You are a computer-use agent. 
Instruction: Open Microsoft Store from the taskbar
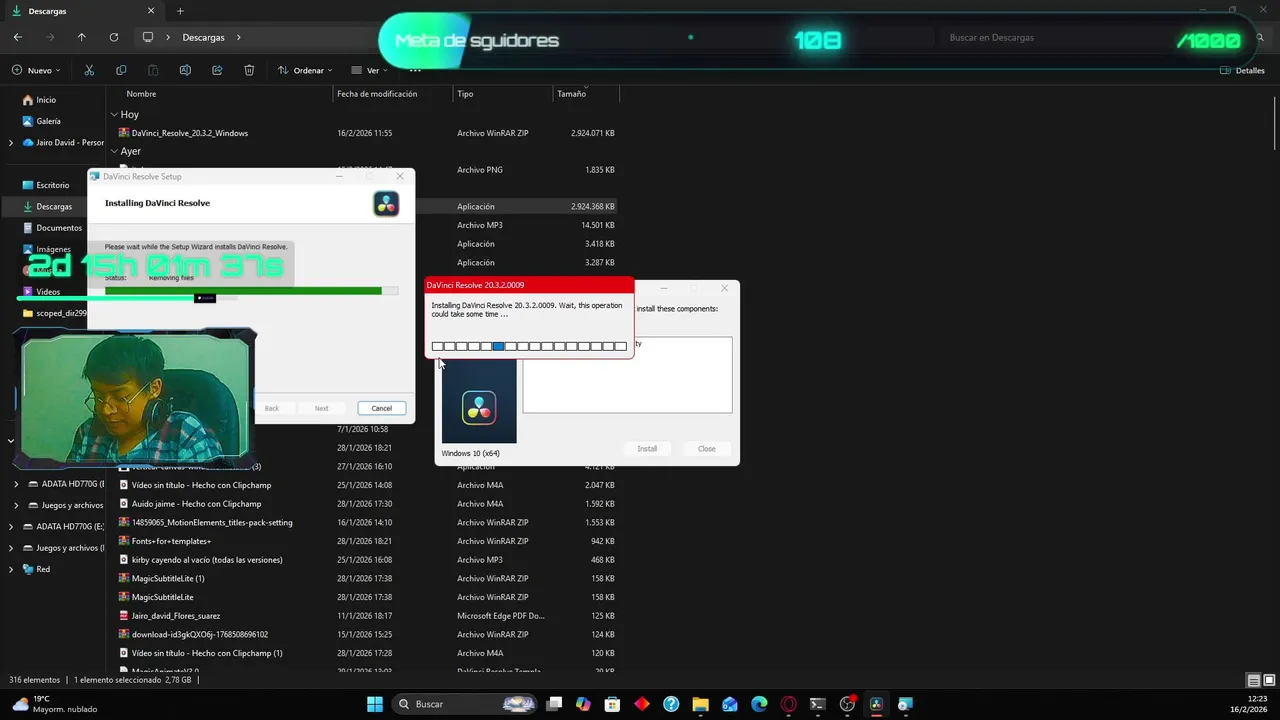click(612, 704)
